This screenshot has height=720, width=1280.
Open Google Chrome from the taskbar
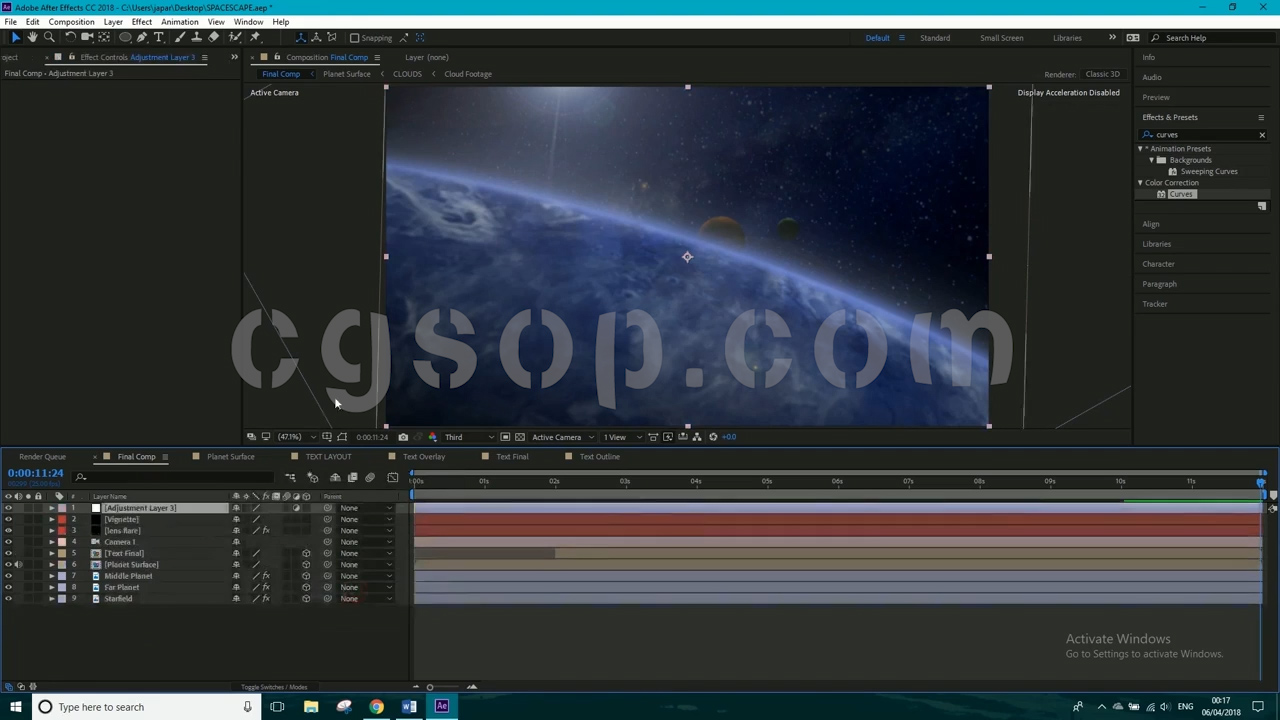(376, 707)
